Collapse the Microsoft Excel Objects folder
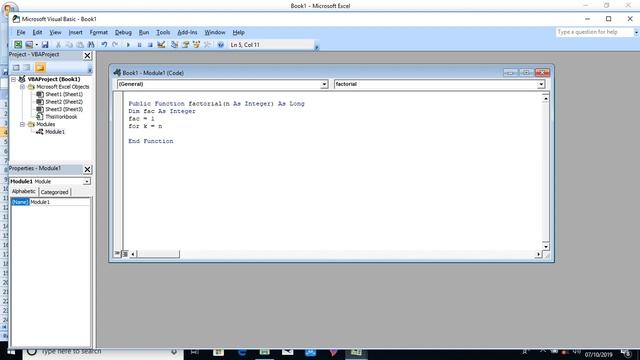640x360 pixels. coord(22,87)
